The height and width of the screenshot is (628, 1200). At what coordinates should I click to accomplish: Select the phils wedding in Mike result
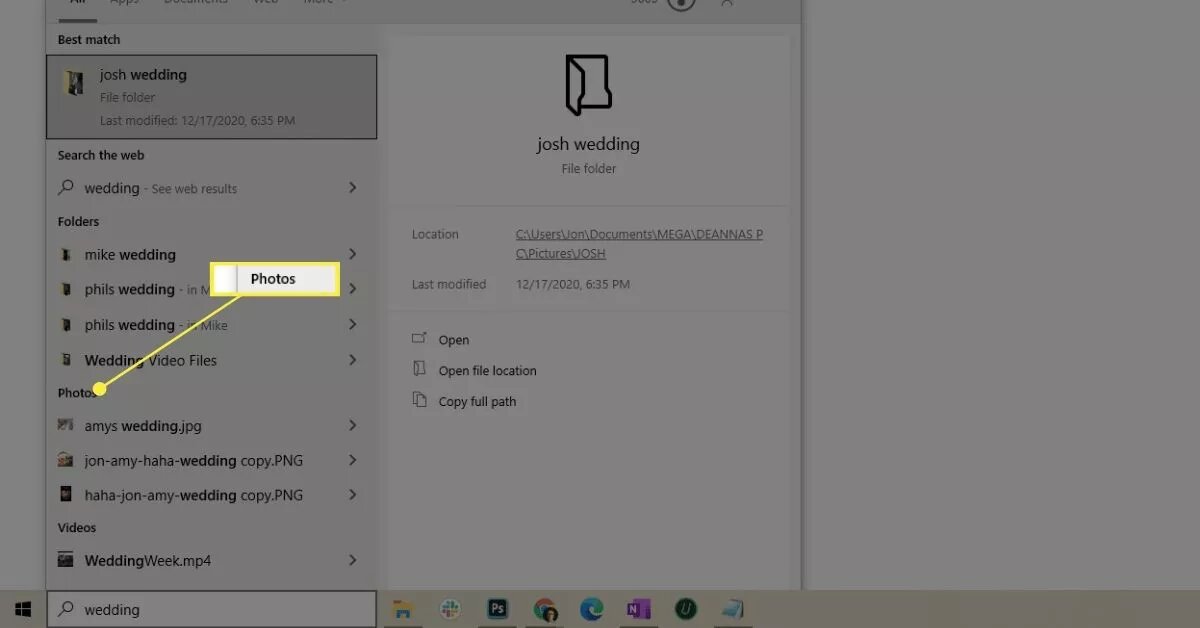(x=211, y=325)
